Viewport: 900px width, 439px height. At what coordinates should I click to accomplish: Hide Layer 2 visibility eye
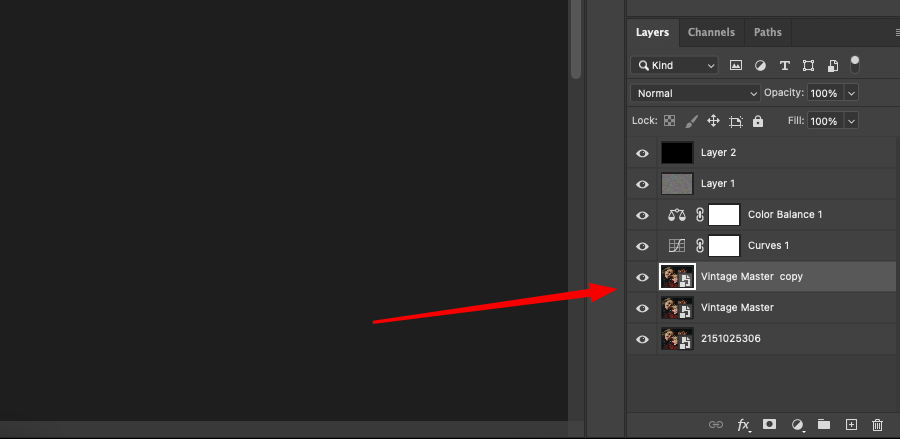642,153
